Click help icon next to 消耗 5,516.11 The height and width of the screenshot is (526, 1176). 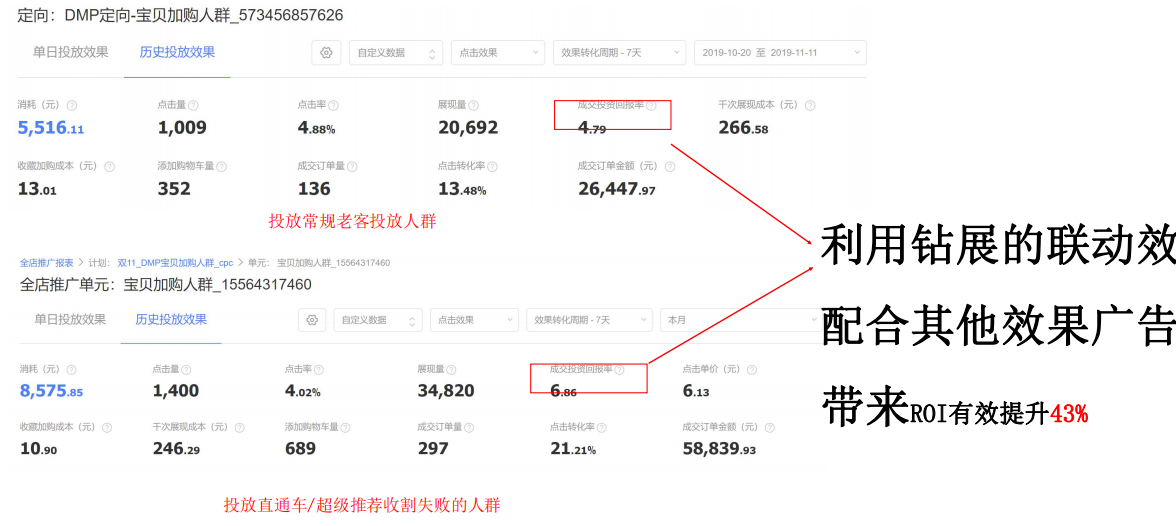tap(72, 105)
